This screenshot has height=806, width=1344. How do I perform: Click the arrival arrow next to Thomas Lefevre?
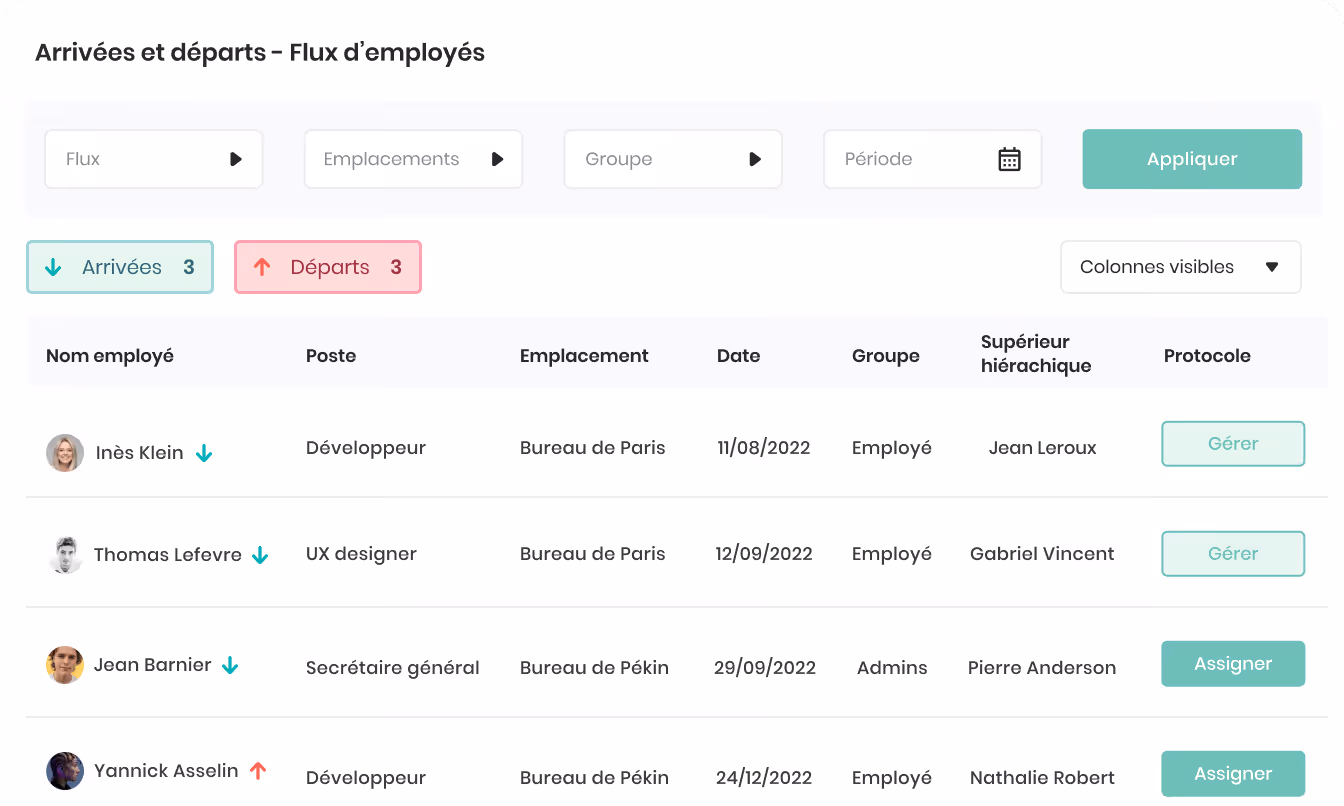pos(260,555)
